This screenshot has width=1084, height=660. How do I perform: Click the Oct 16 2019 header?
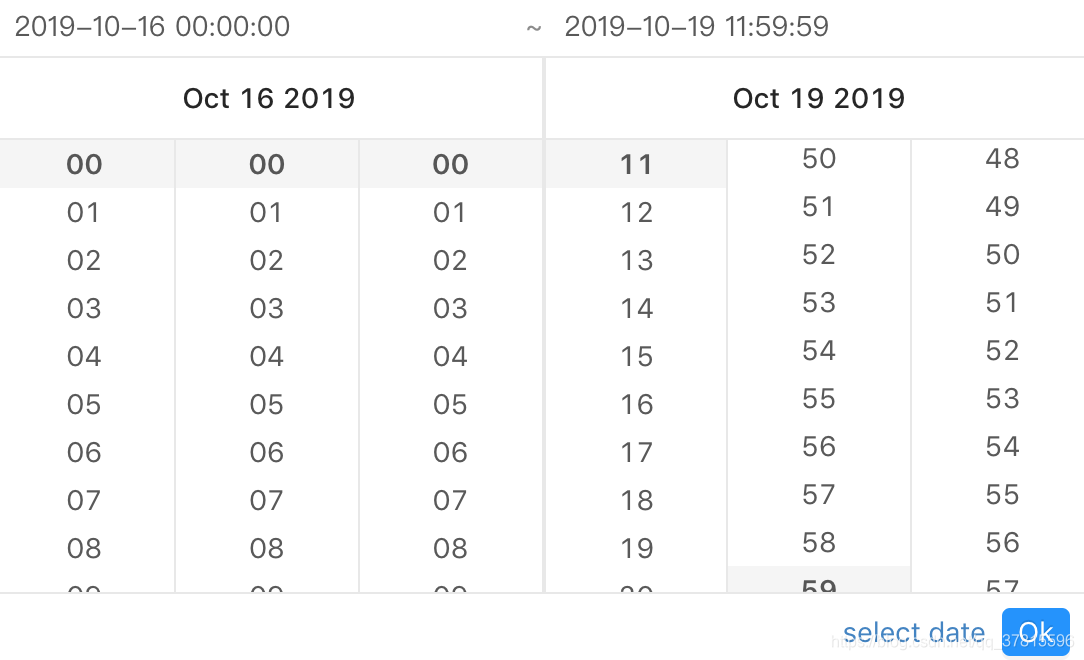pyautogui.click(x=268, y=98)
